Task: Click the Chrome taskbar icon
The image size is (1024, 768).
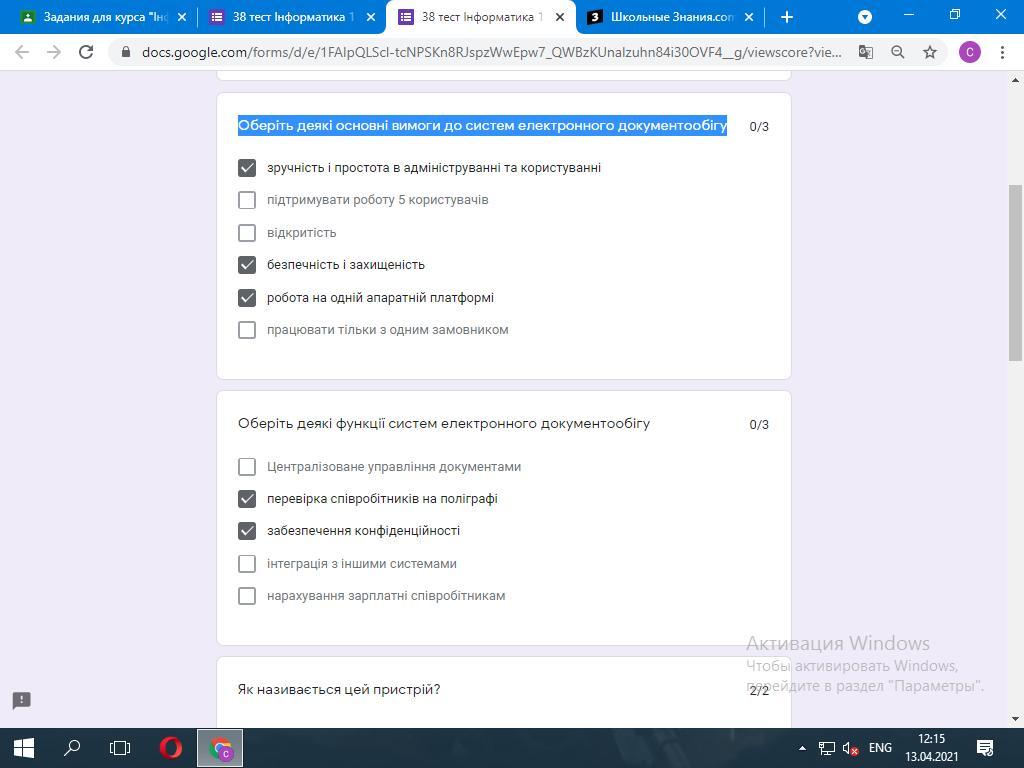Action: (x=220, y=748)
